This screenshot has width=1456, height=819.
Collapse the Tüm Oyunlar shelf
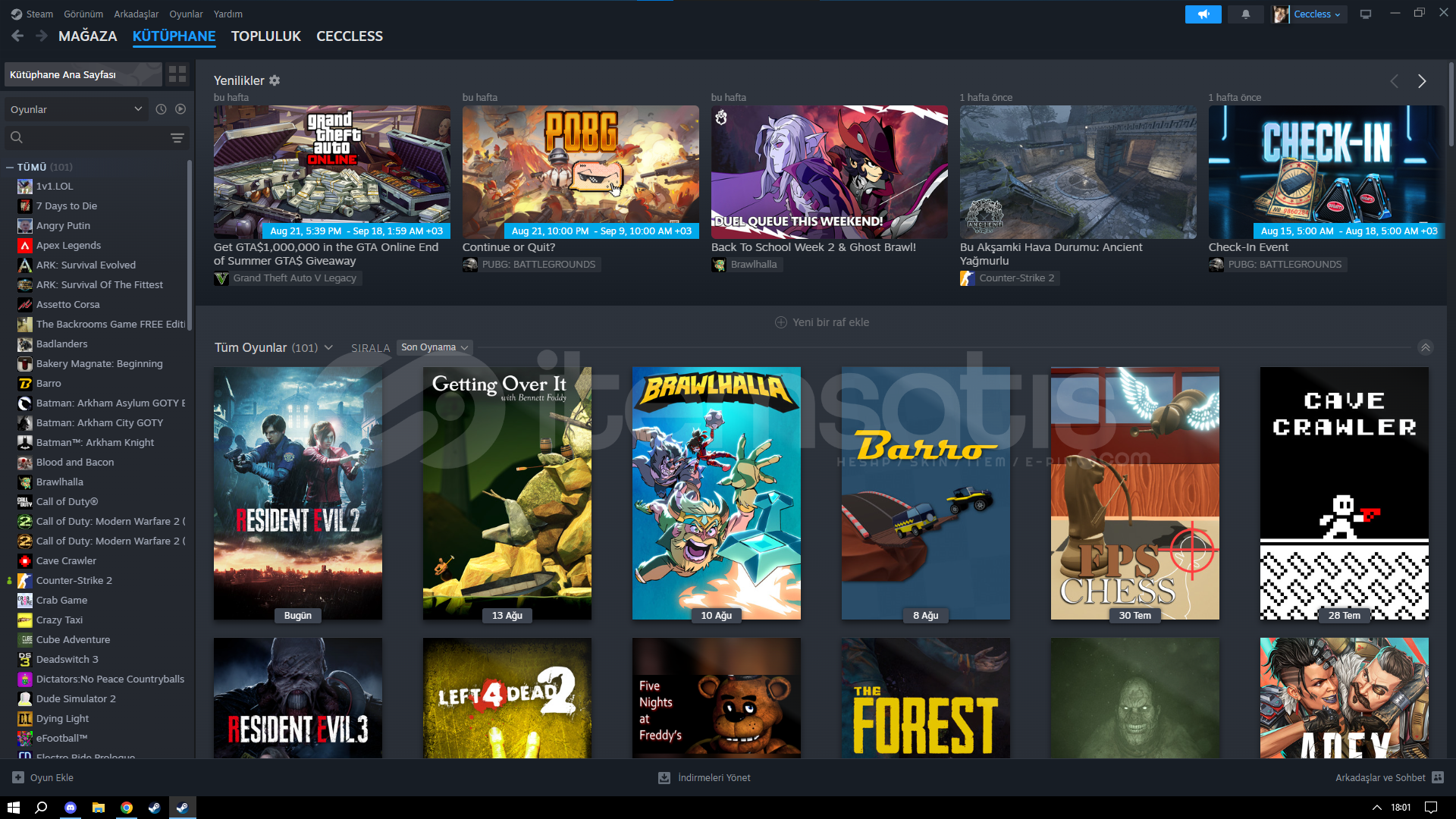pyautogui.click(x=1426, y=347)
